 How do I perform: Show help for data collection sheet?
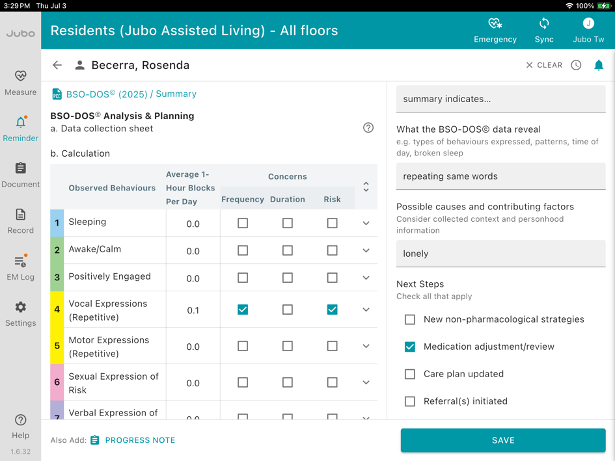tap(368, 128)
